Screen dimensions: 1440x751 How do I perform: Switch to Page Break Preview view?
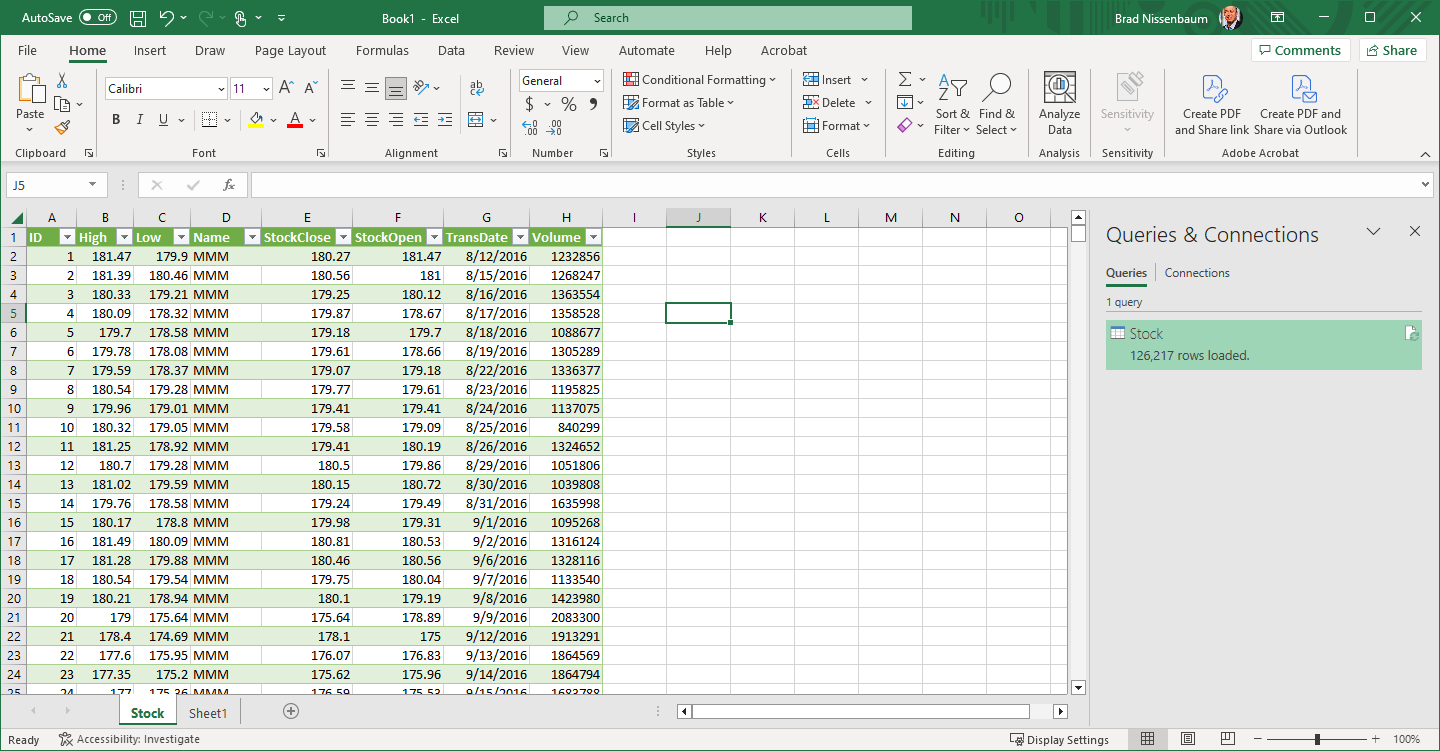[1228, 739]
